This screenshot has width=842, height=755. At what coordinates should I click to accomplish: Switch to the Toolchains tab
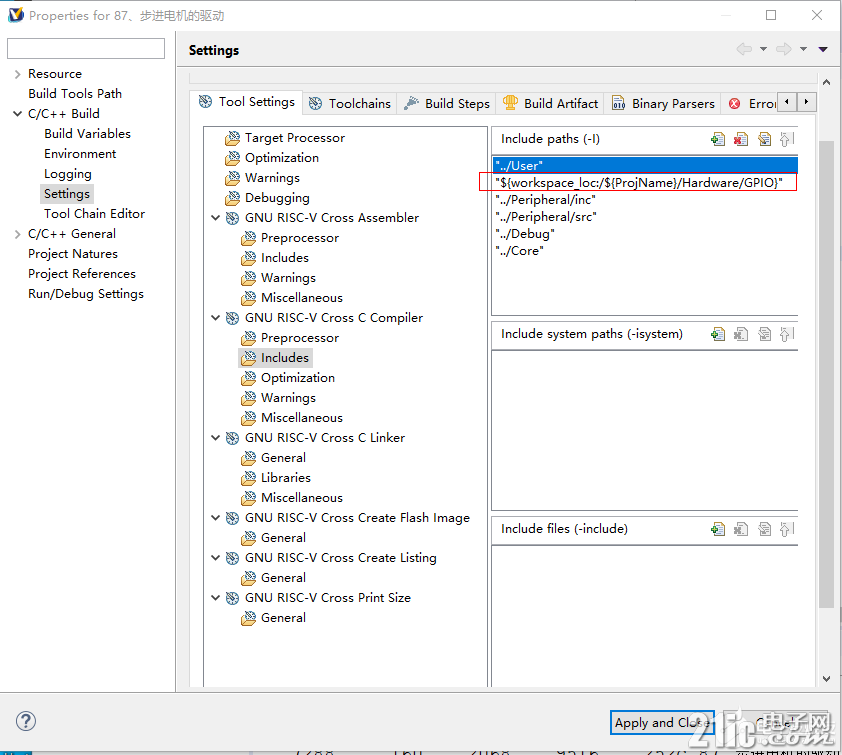click(350, 104)
